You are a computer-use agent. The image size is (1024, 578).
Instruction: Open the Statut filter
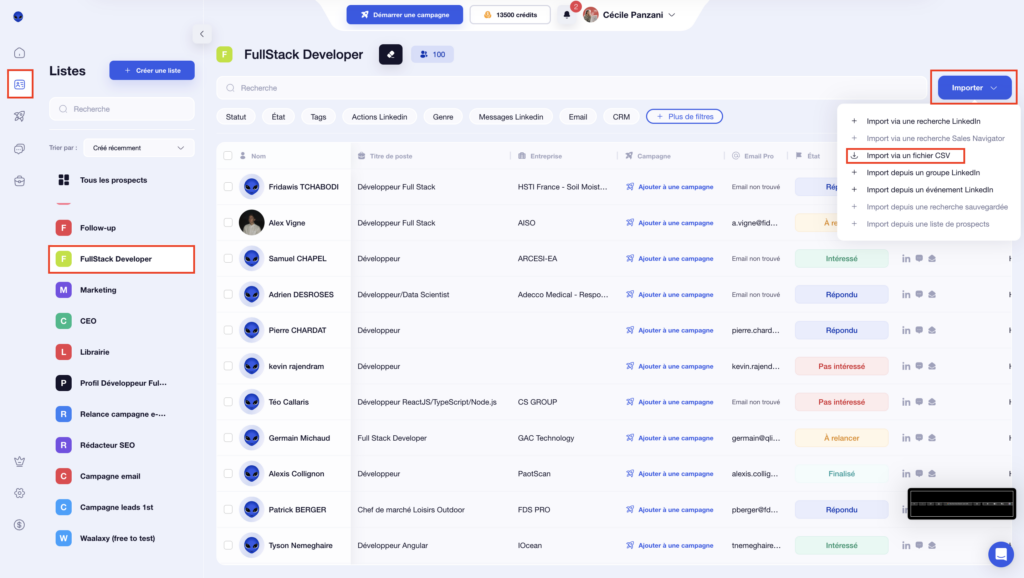tap(236, 117)
